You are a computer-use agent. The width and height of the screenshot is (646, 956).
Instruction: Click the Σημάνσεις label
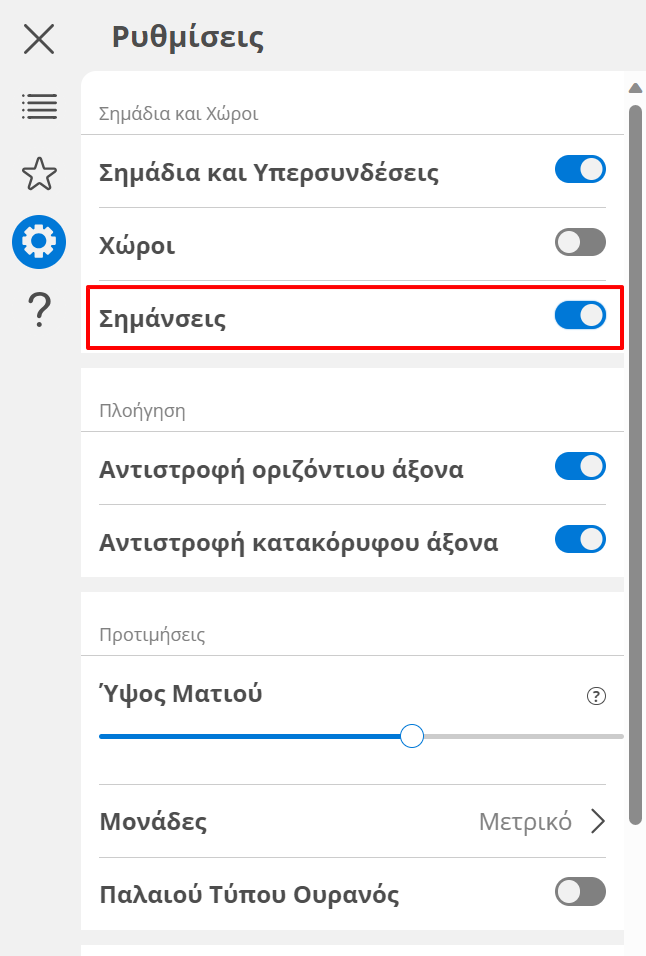163,319
